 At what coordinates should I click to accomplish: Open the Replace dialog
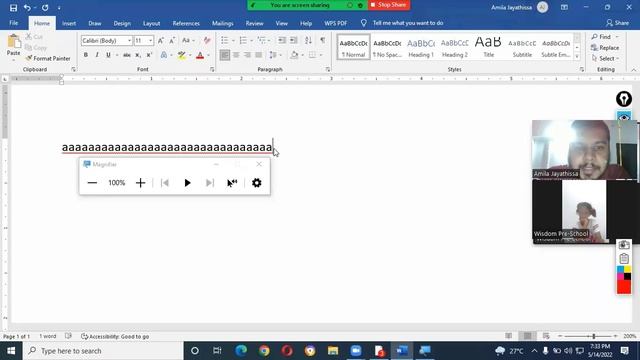tap(605, 48)
